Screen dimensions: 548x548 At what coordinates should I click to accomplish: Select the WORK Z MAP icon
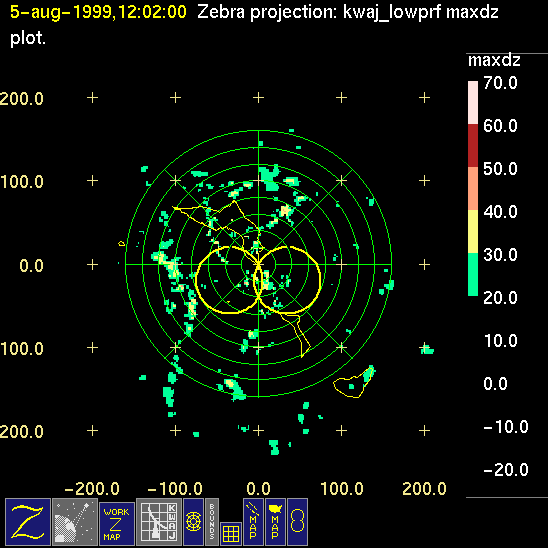(117, 524)
